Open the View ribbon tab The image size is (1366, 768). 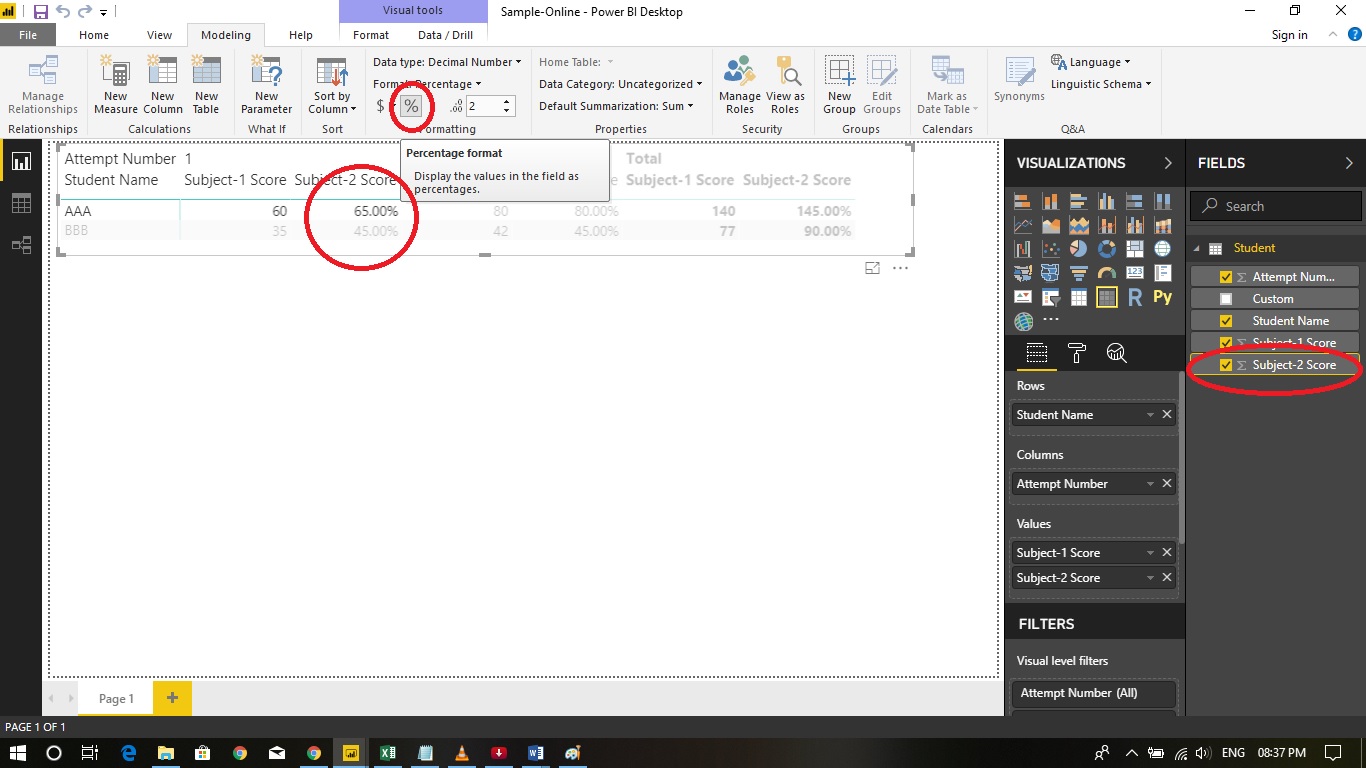[160, 35]
